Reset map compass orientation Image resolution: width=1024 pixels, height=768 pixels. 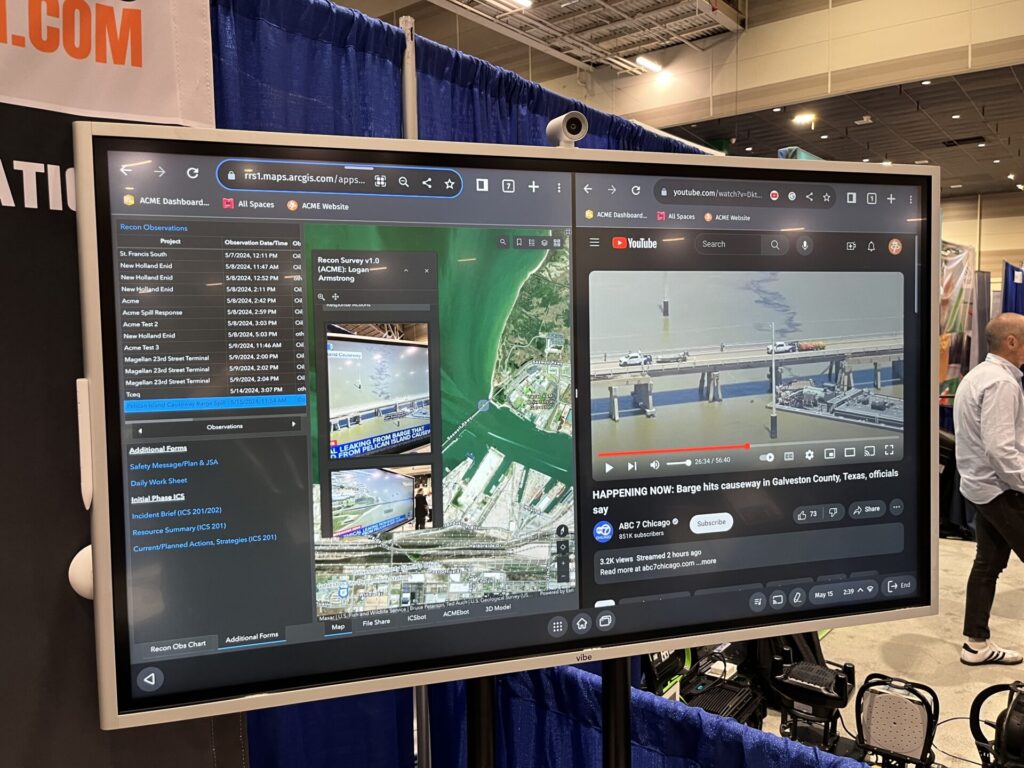[x=562, y=531]
